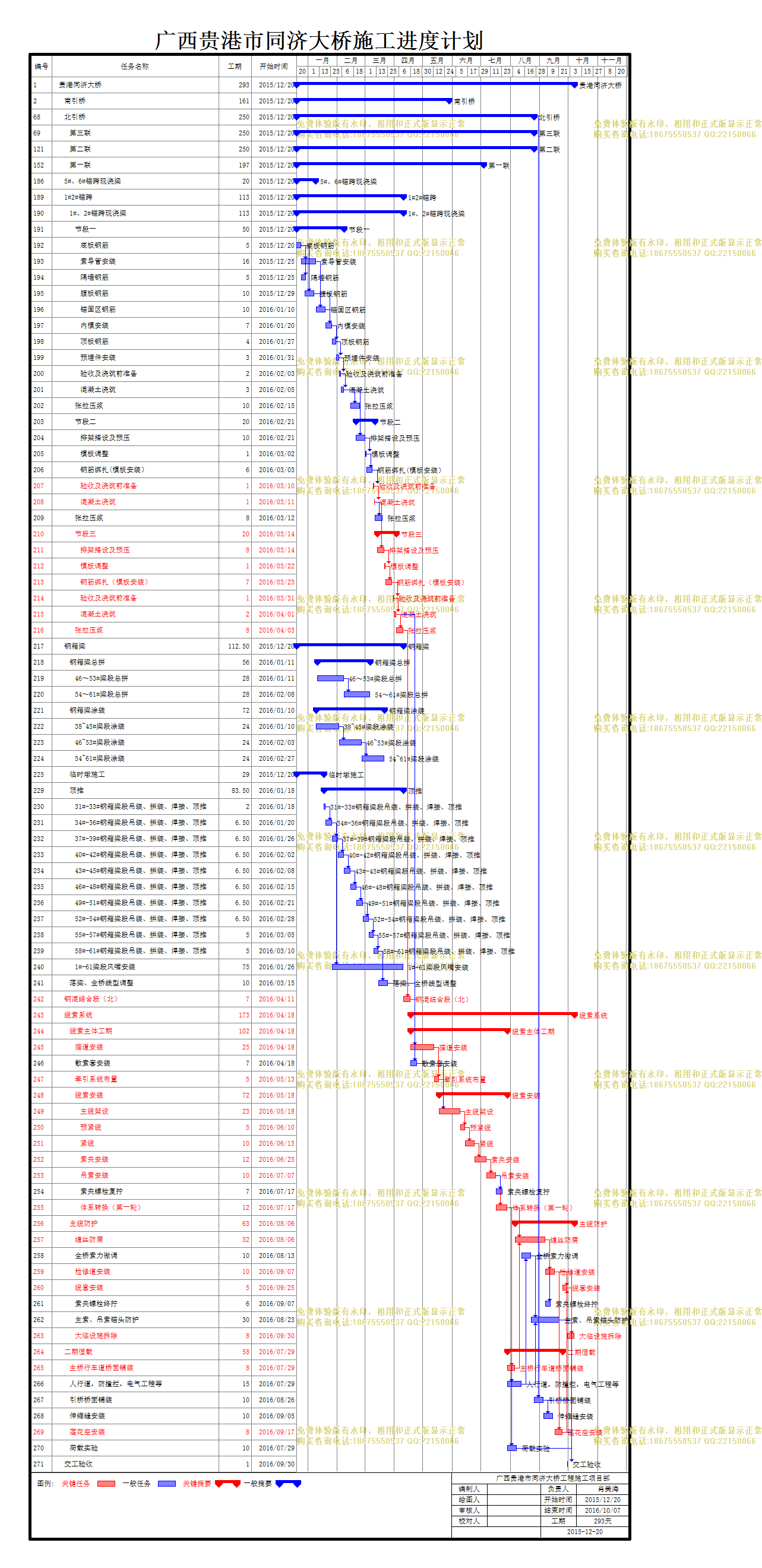Viewport: 762px width, 1568px height.
Task: Click duration 293 in the 贵港同济大桥 row
Action: [x=244, y=85]
